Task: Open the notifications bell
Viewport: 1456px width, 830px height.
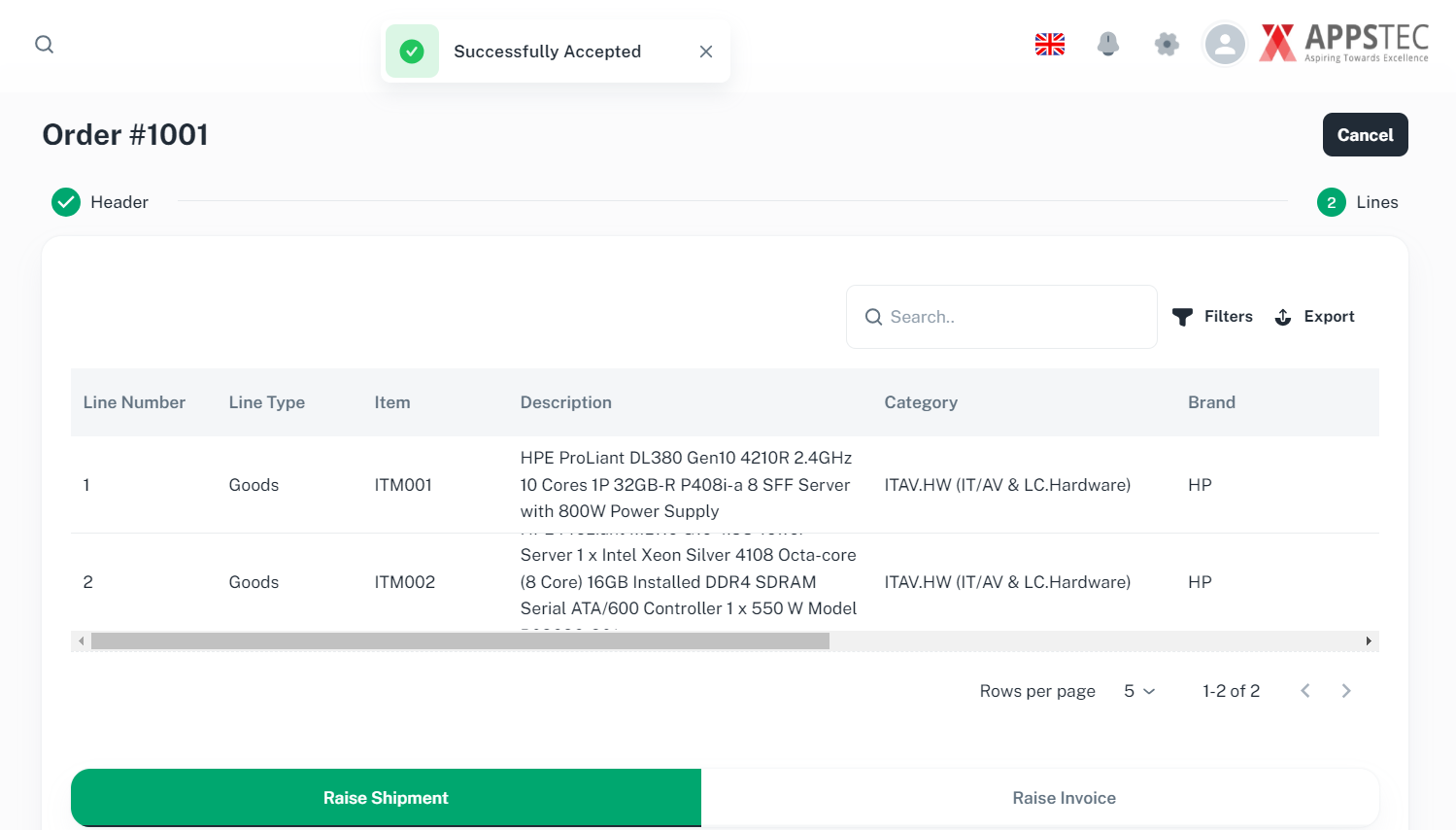Action: coord(1107,45)
